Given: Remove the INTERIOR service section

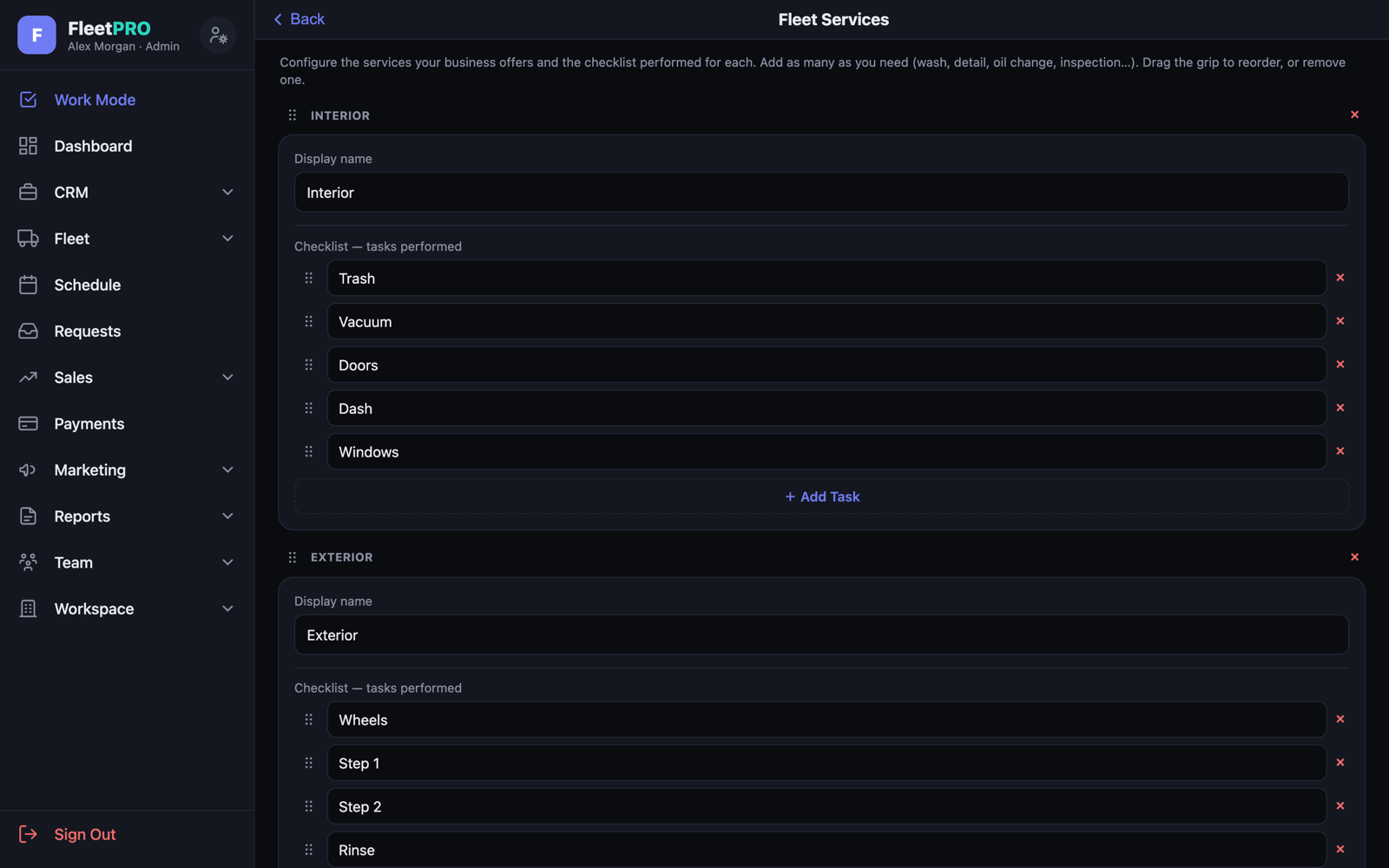Looking at the screenshot, I should 1354,115.
